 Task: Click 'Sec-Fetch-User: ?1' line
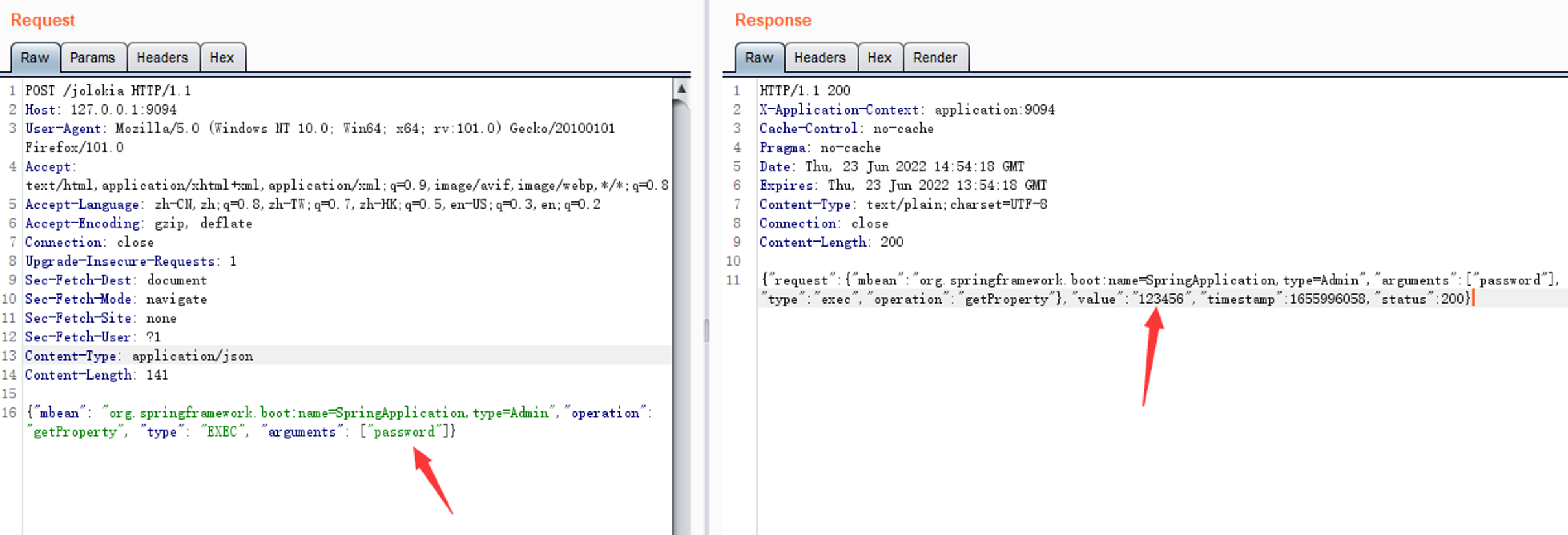[93, 337]
